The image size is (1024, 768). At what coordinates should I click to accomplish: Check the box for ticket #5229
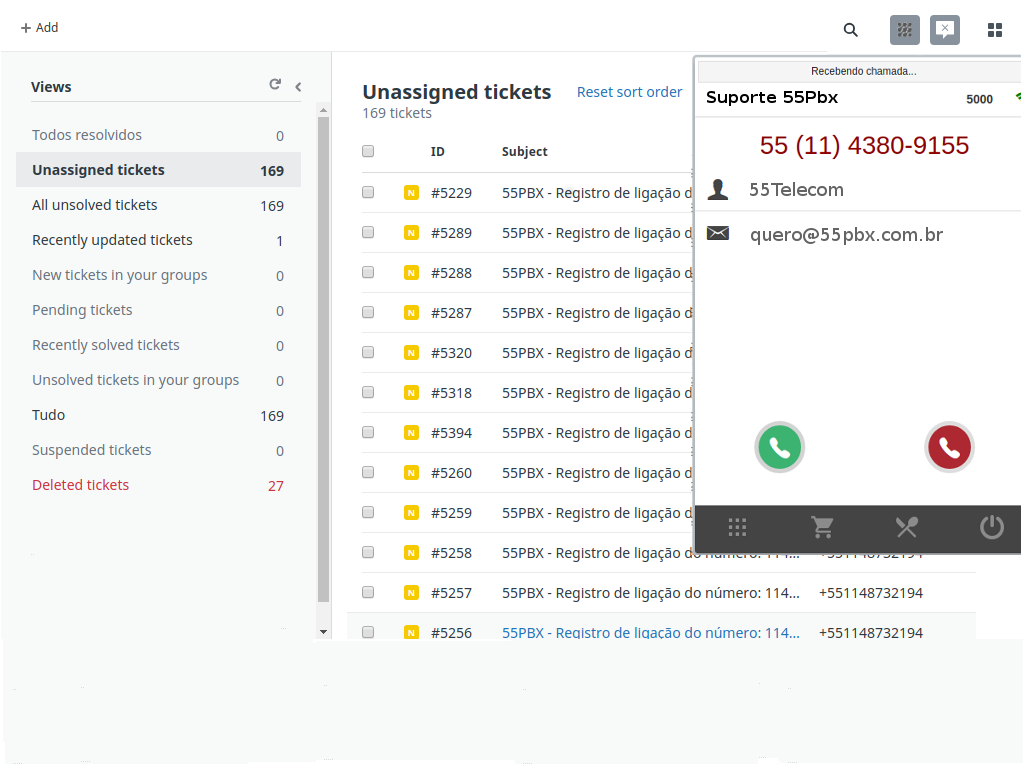368,192
